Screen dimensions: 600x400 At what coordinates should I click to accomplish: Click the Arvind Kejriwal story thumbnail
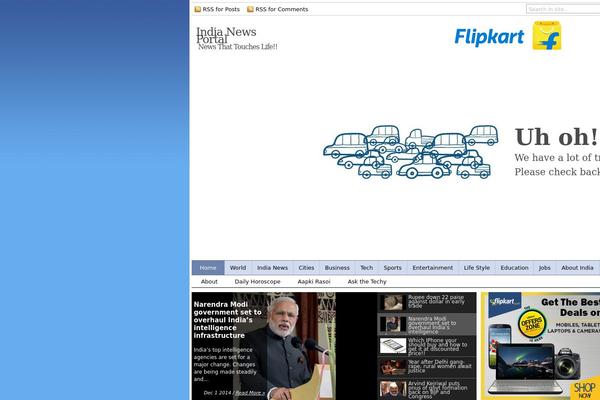click(x=393, y=389)
